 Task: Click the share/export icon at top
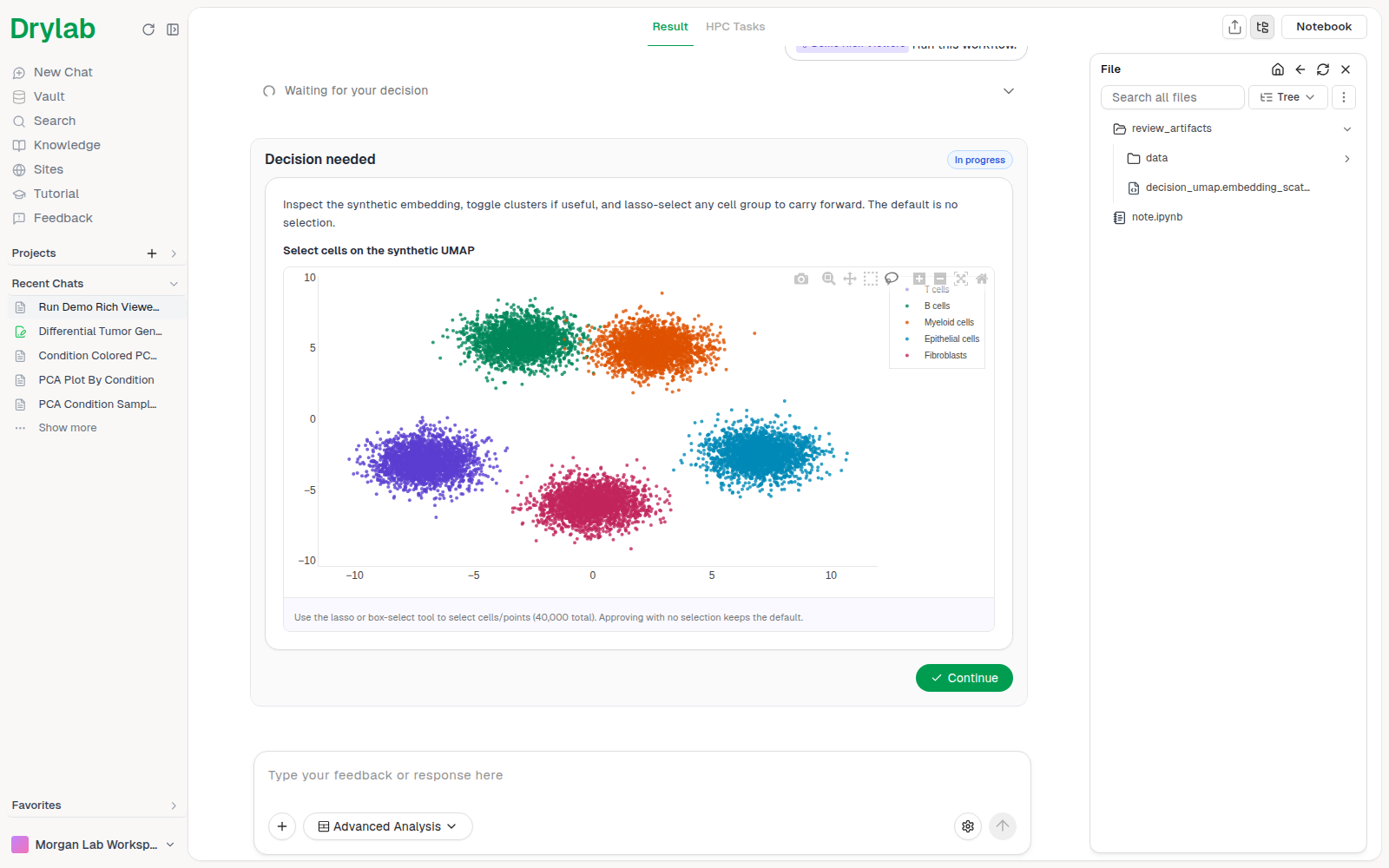coord(1234,27)
